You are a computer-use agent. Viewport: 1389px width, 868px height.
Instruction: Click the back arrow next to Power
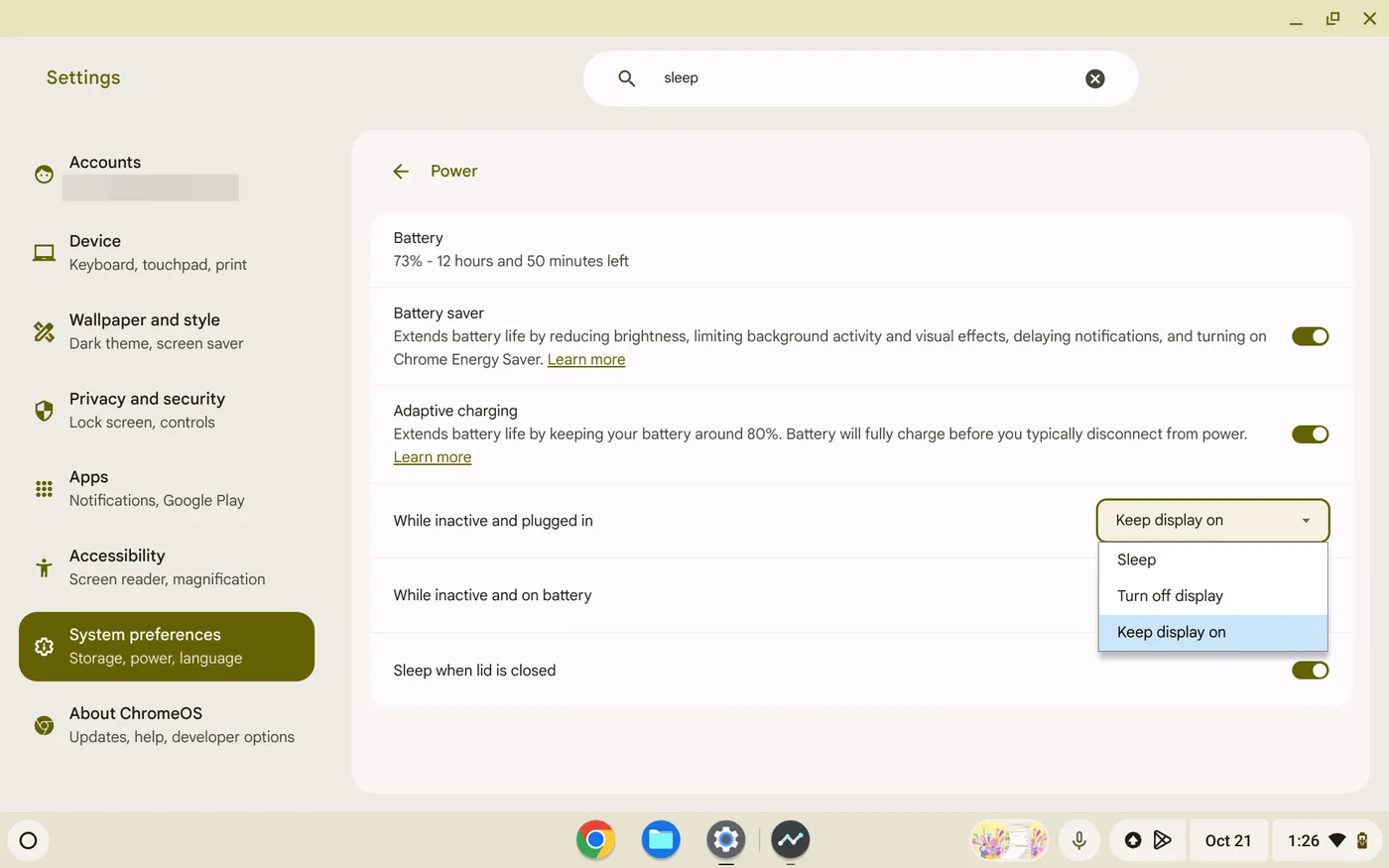(401, 172)
